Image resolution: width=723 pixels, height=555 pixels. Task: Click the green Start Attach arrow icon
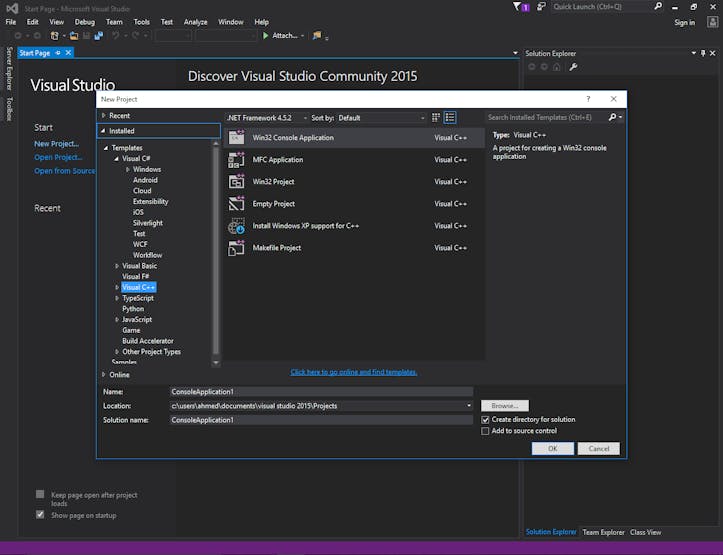266,35
